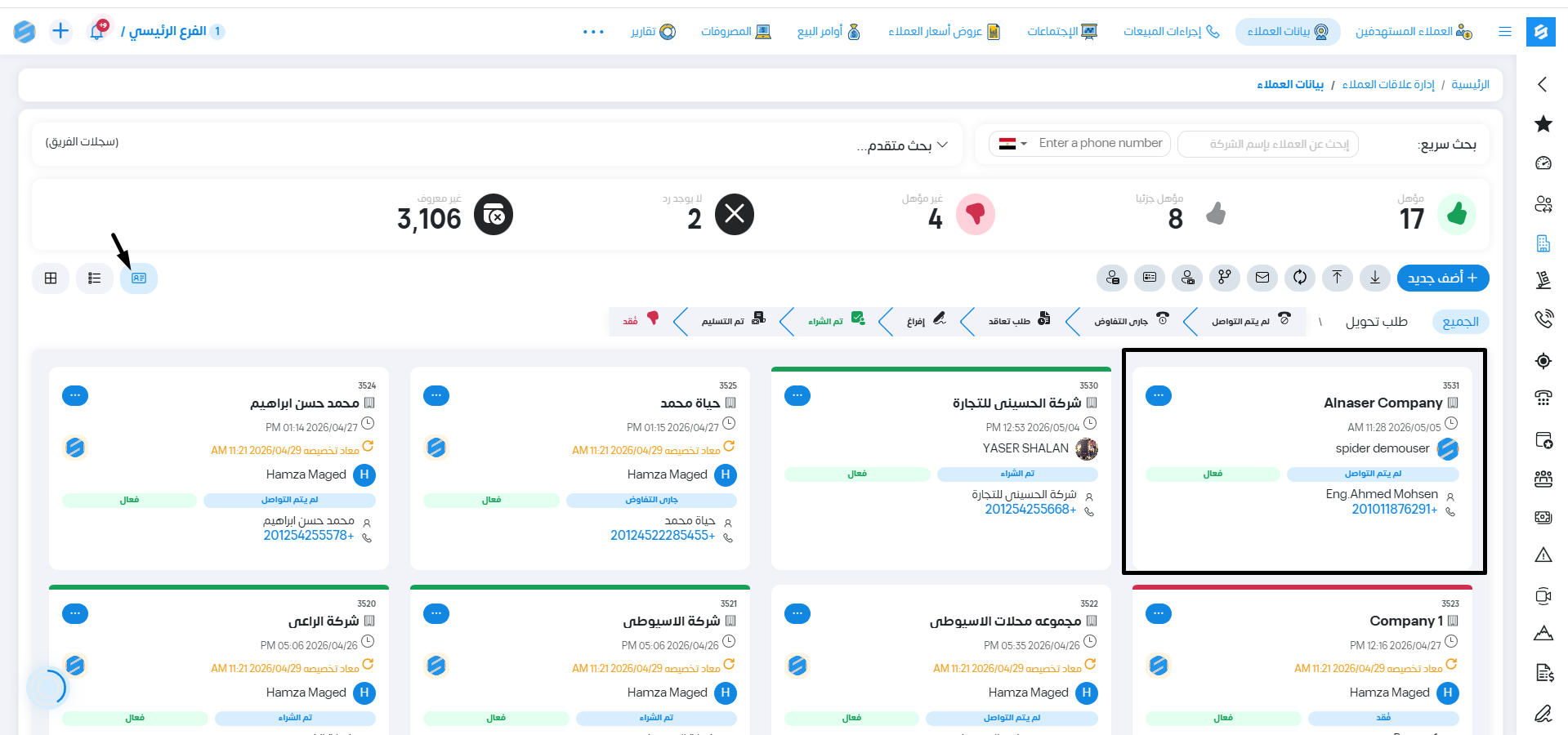The height and width of the screenshot is (735, 1568).
Task: Open the 'عروض أسعار العملاء' menu
Action: point(945,31)
